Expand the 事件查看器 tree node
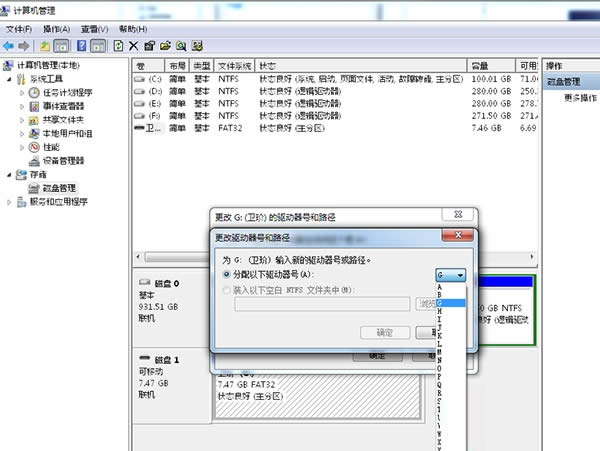The image size is (600, 451). click(24, 106)
